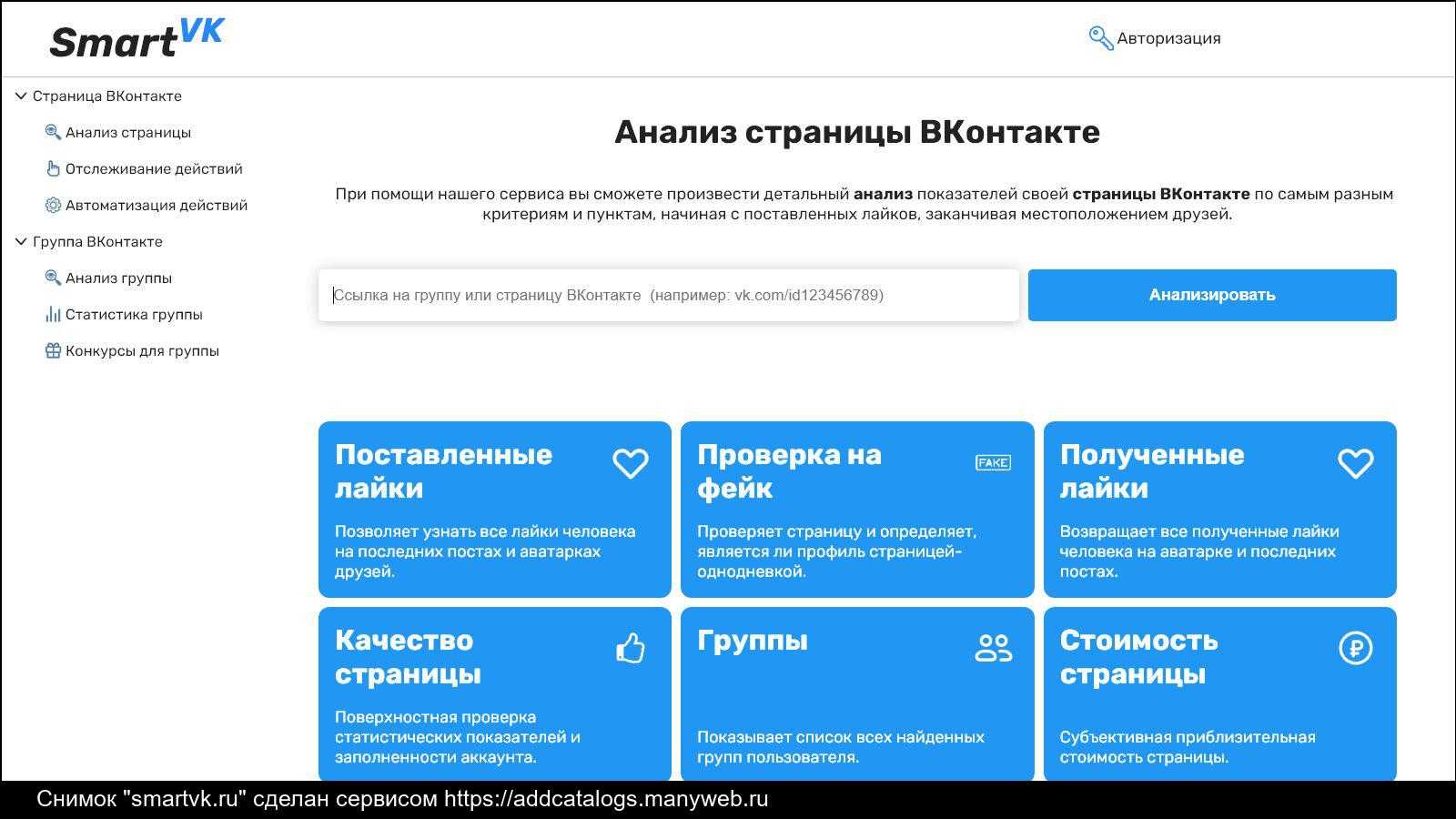Image resolution: width=1456 pixels, height=819 pixels.
Task: Click the SmartVK logo
Action: pyautogui.click(x=136, y=38)
